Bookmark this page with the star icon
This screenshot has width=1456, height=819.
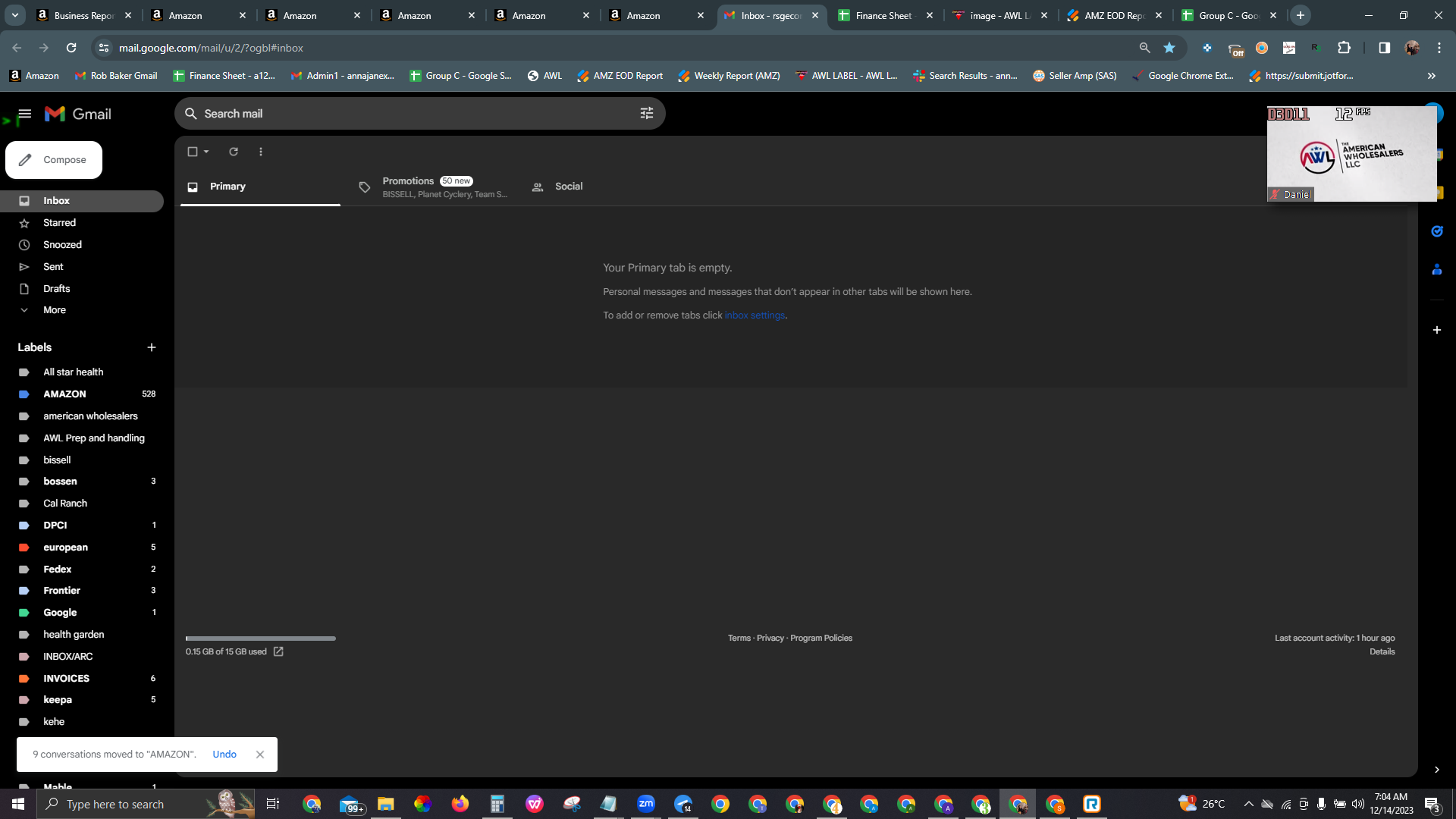[1169, 48]
